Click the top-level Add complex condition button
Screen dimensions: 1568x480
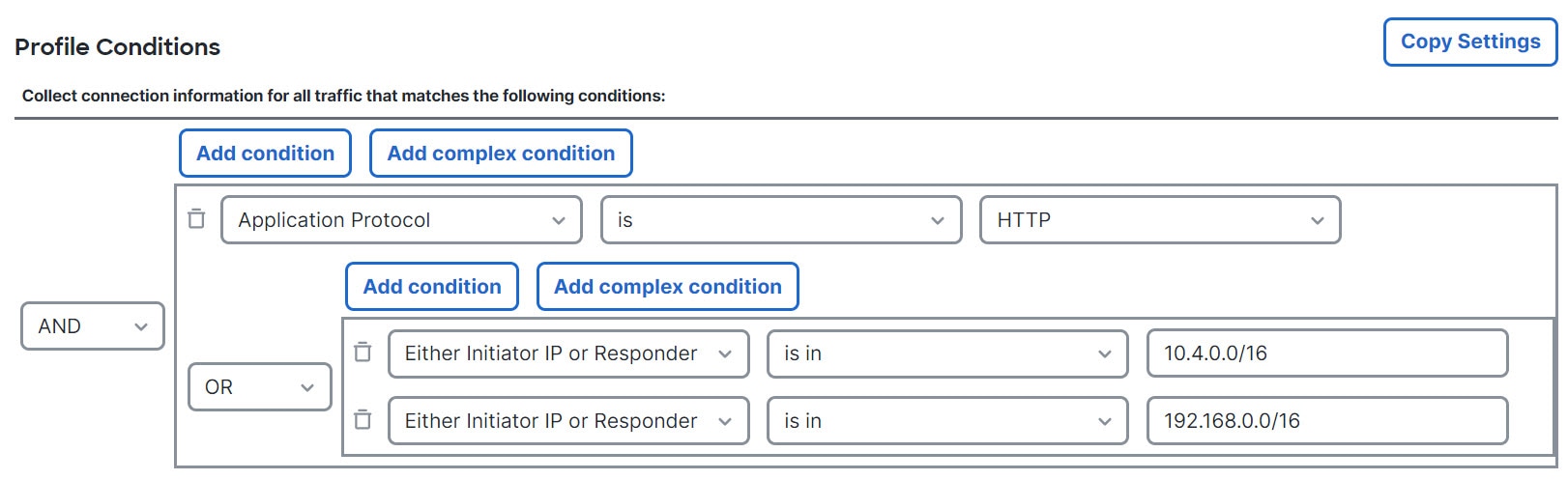(x=501, y=154)
